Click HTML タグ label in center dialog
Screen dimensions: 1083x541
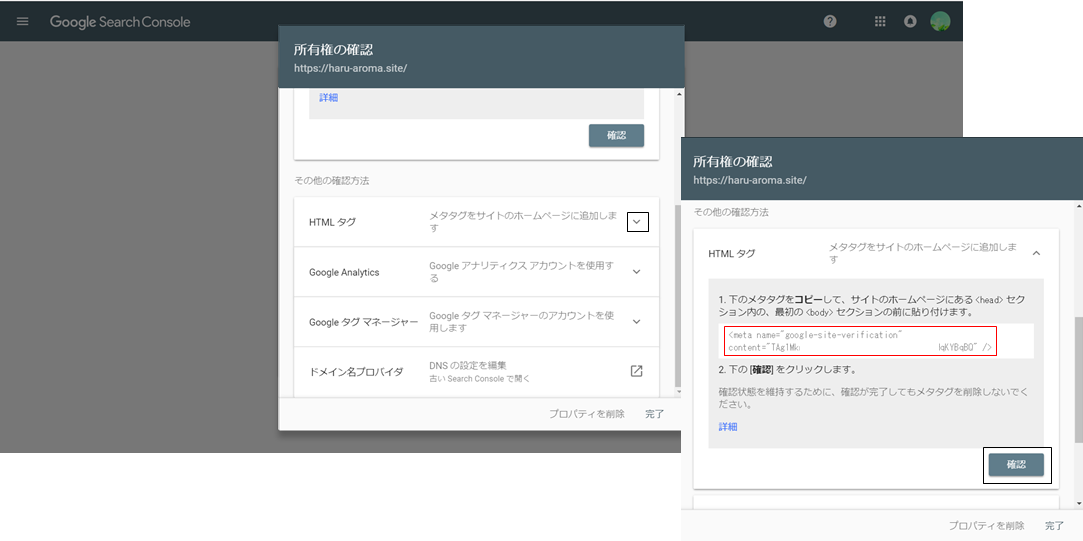tap(332, 222)
